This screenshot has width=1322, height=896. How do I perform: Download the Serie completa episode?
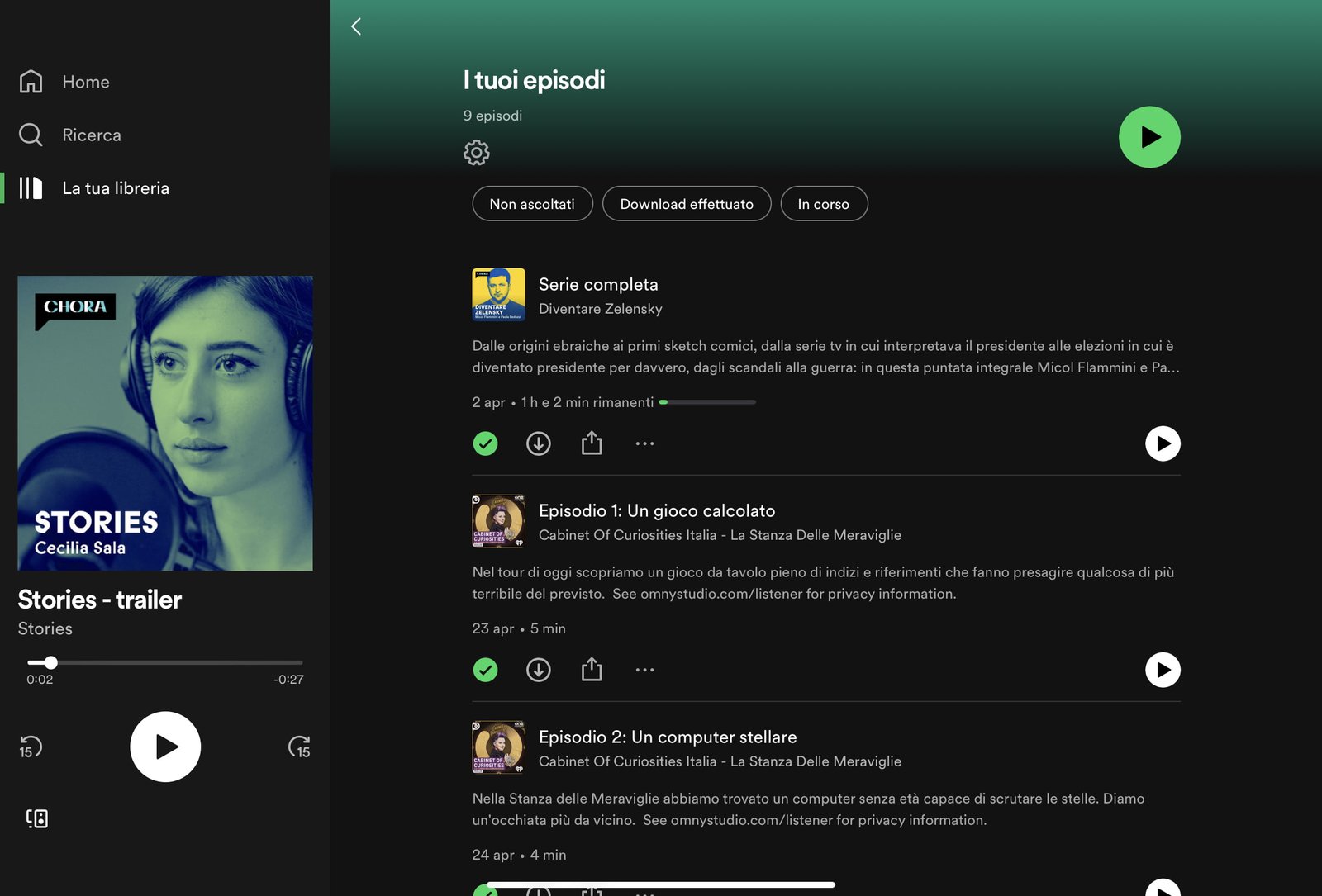[x=538, y=443]
